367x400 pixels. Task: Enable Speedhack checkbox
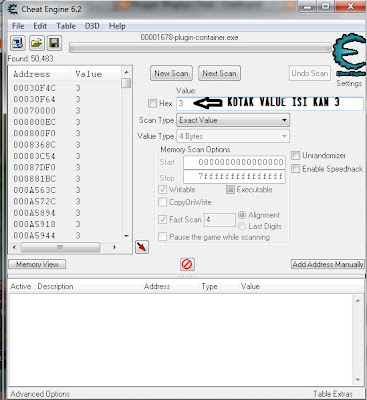point(296,169)
